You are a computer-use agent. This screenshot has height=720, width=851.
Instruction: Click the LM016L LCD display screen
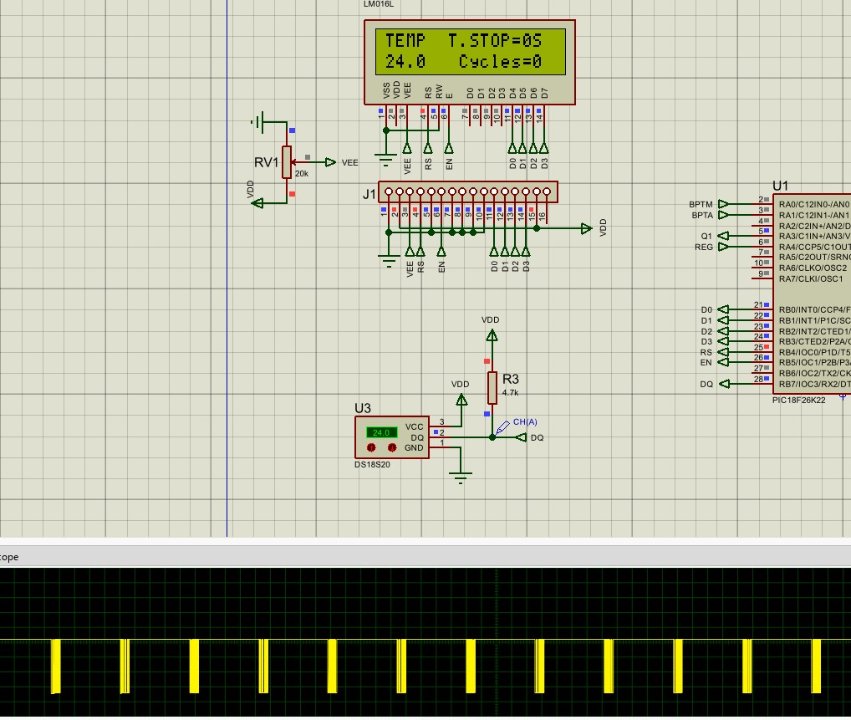click(x=469, y=51)
